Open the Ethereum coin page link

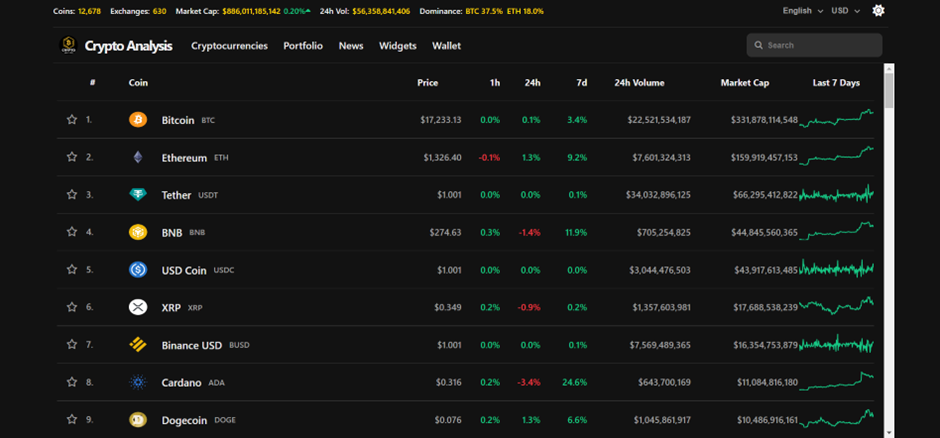tap(184, 158)
